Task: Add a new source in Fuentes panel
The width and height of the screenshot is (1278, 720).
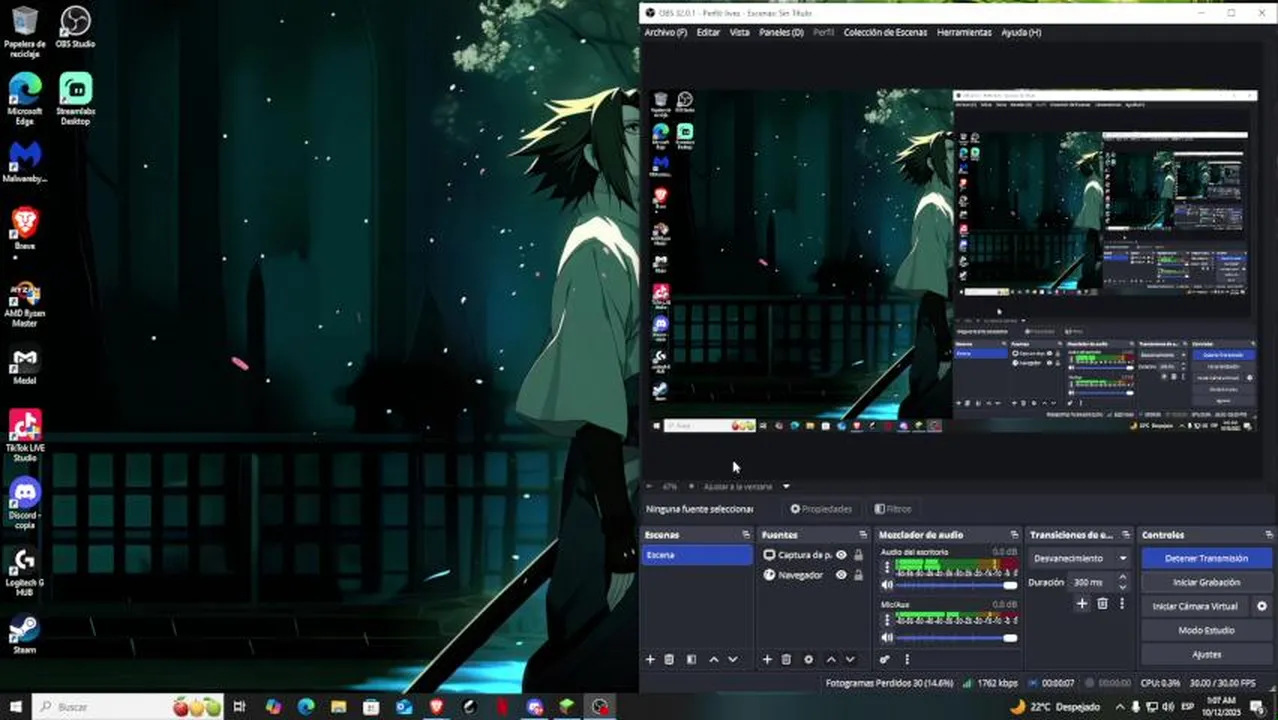Action: point(767,659)
